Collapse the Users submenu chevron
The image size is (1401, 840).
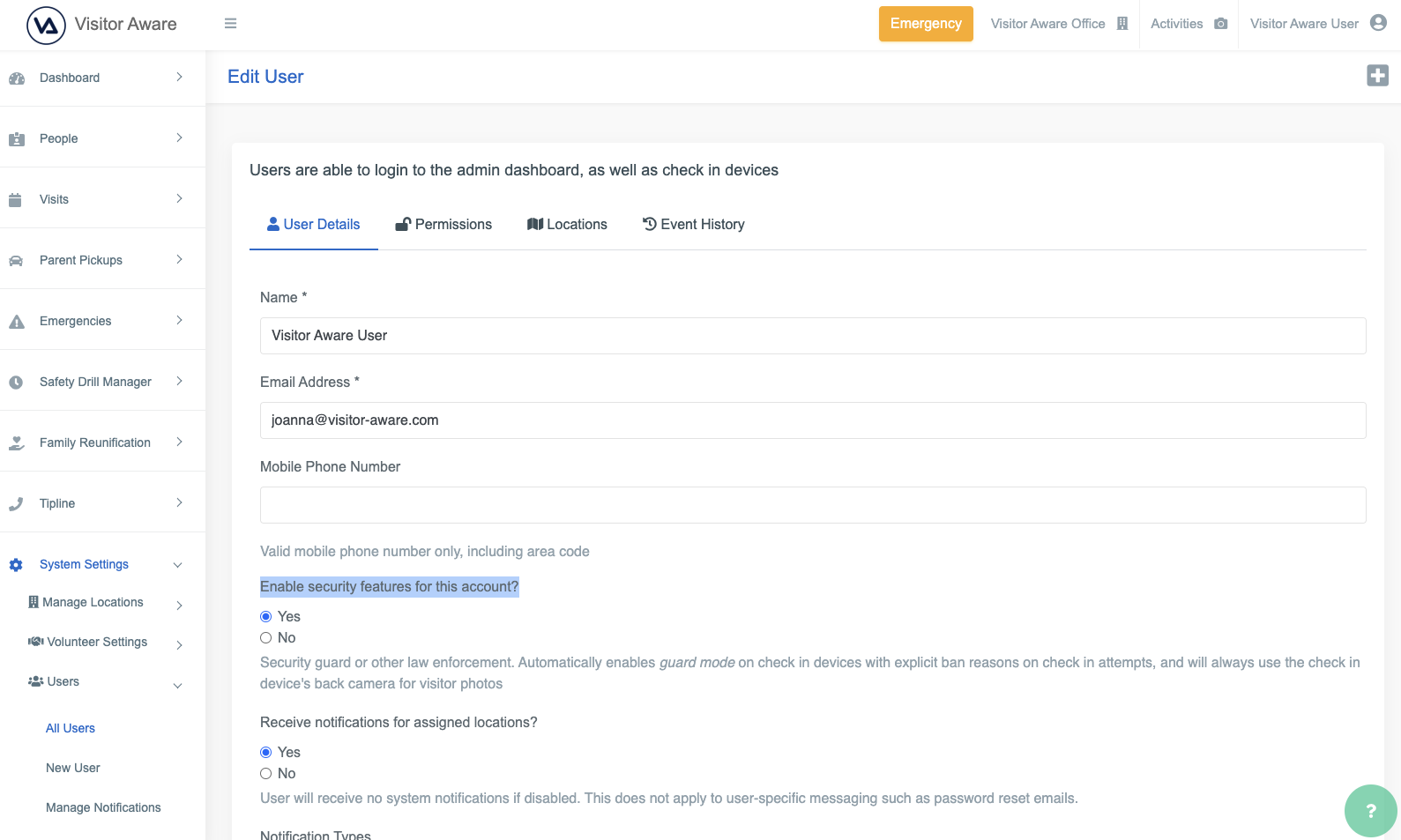[x=177, y=685]
